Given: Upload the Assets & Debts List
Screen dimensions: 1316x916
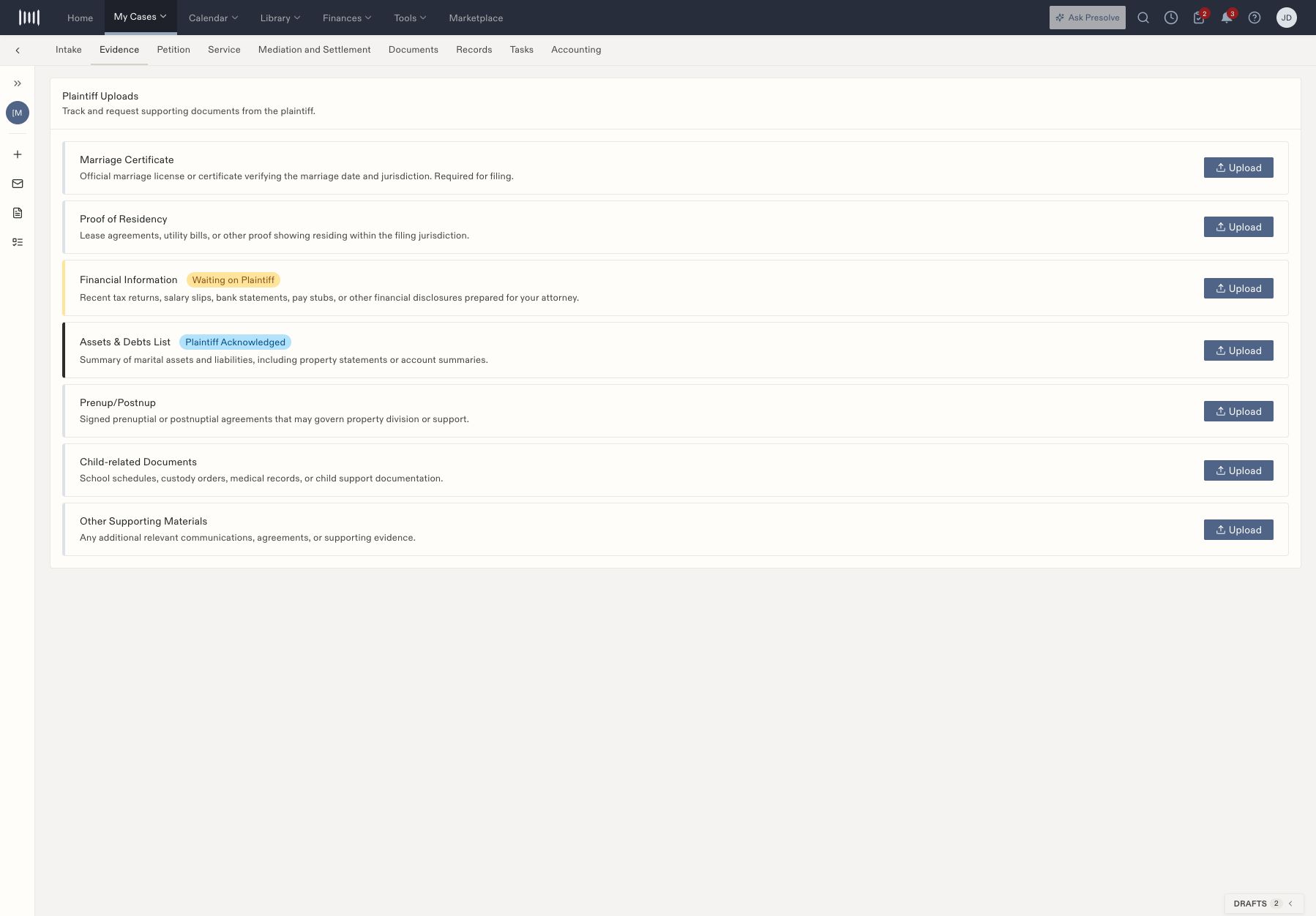Looking at the screenshot, I should pyautogui.click(x=1238, y=350).
